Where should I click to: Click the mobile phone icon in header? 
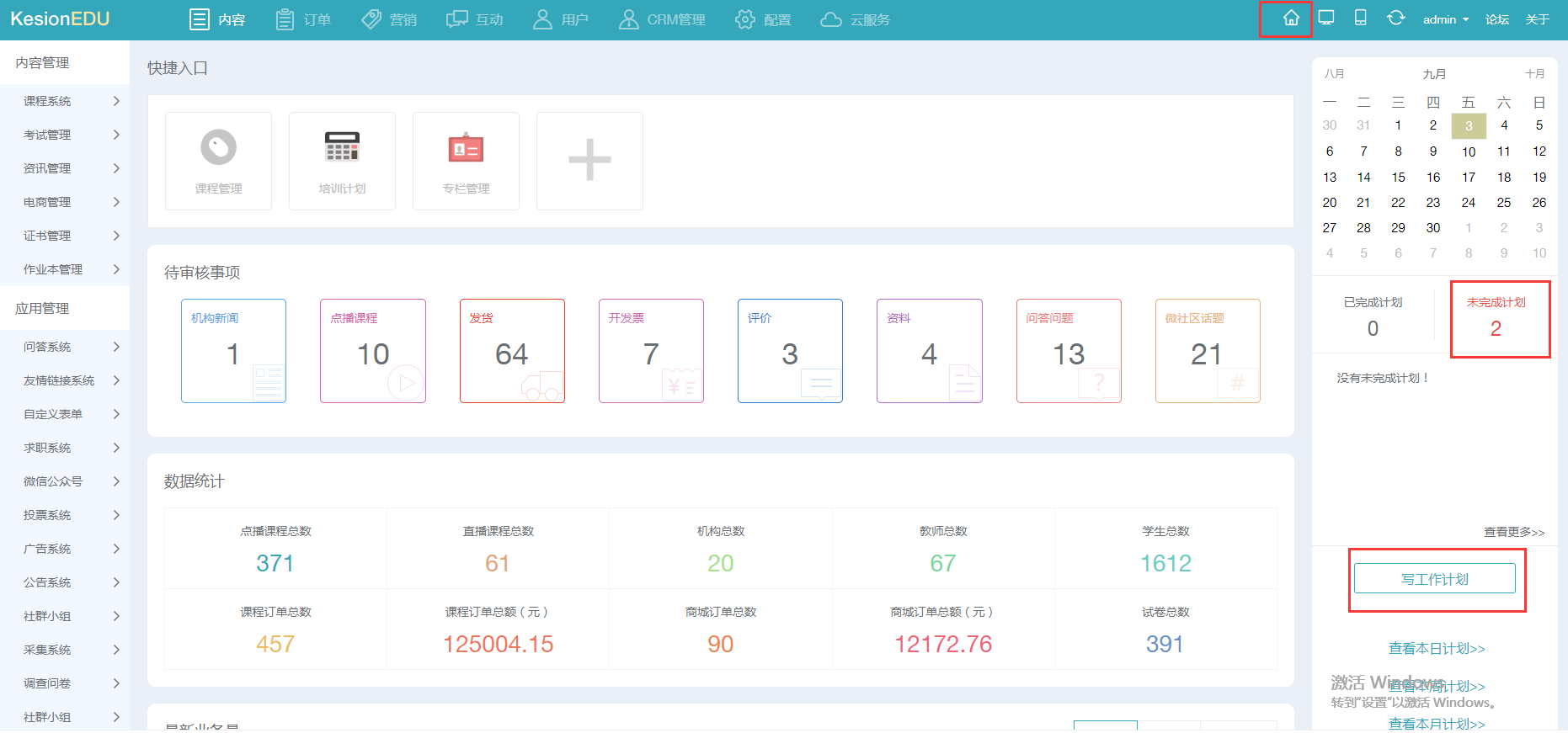click(1360, 19)
